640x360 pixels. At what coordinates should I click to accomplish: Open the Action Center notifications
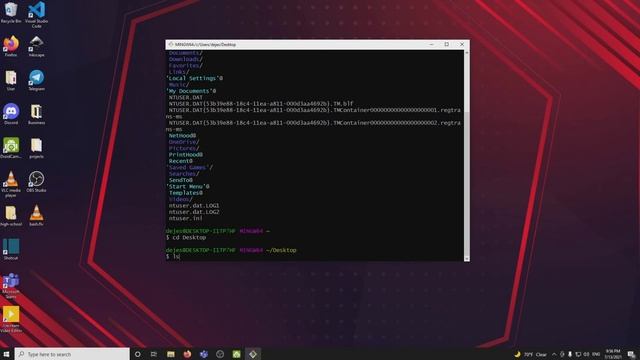tap(631, 354)
